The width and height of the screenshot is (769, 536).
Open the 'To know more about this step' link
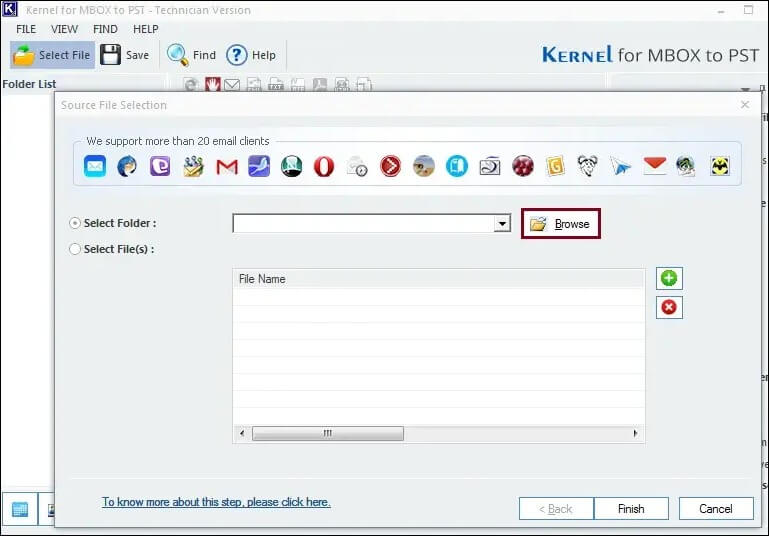pyautogui.click(x=216, y=502)
